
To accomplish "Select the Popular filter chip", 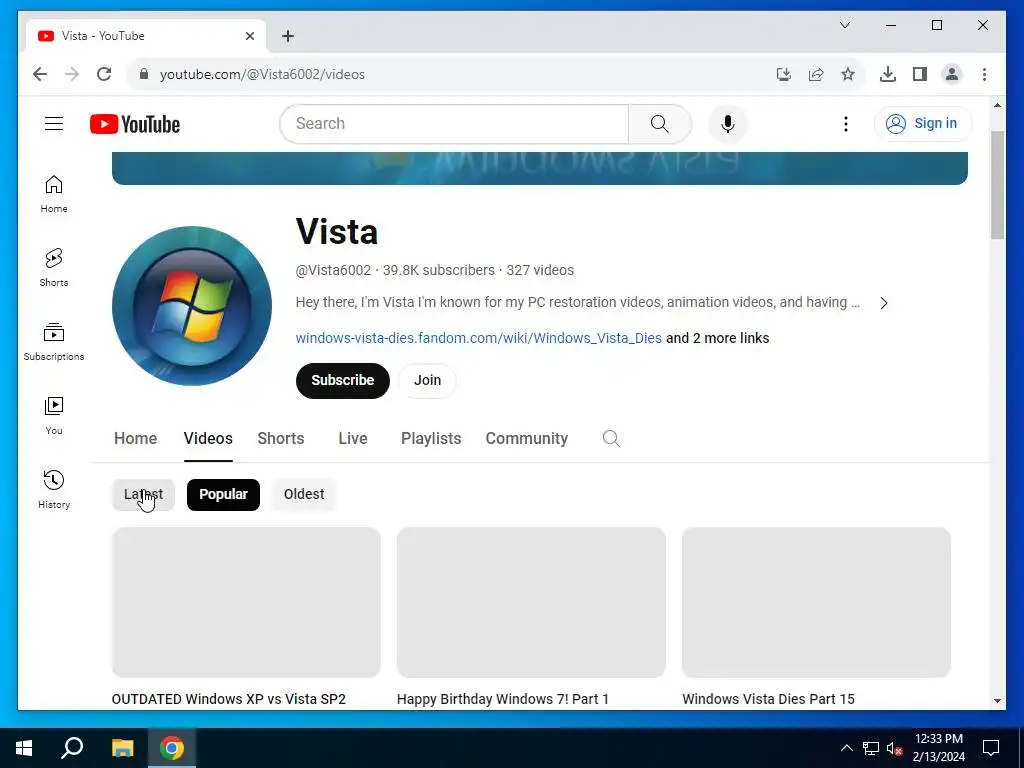I will point(223,494).
